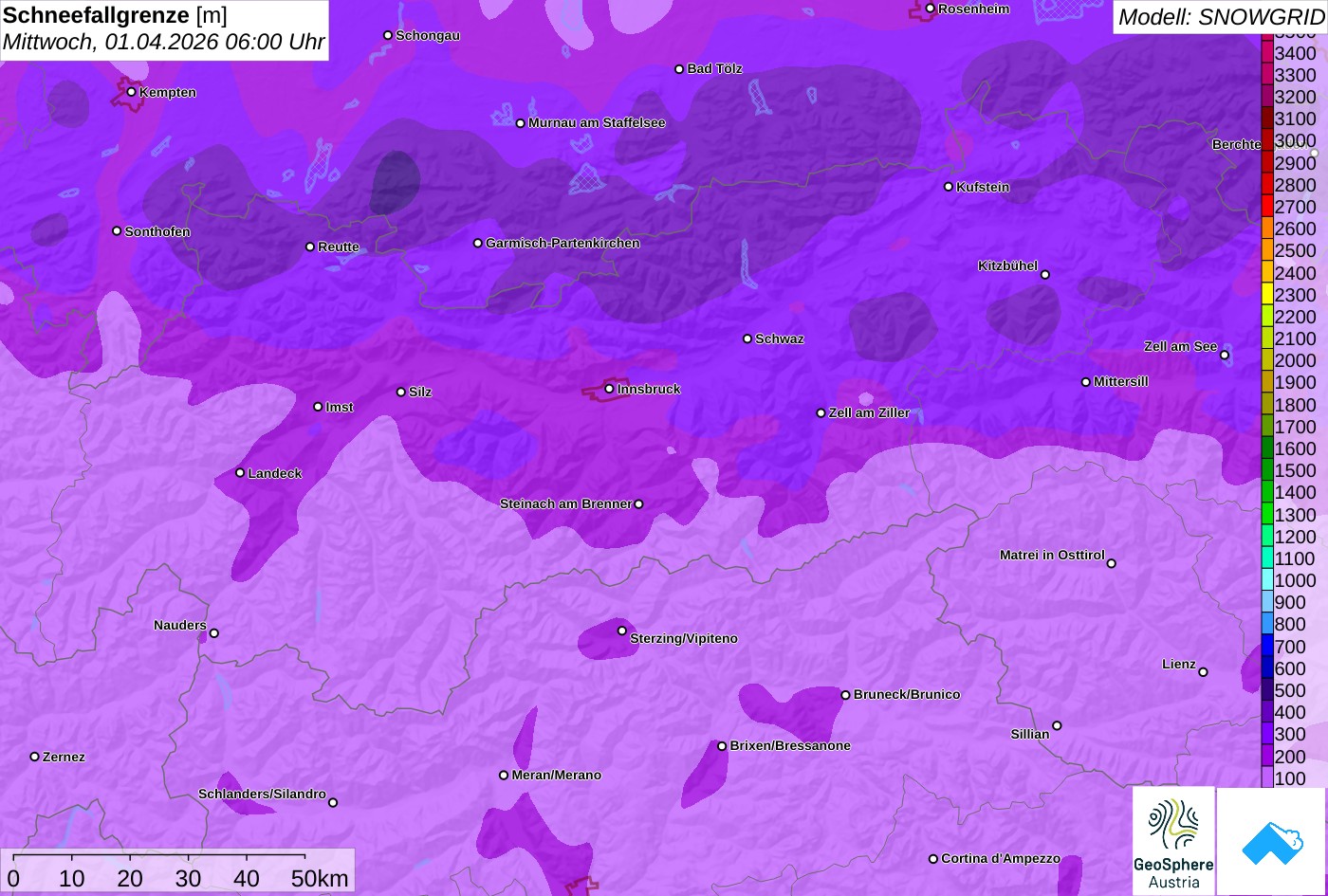Viewport: 1328px width, 896px height.
Task: Select the 700 m blue legend swatch
Action: (x=1267, y=647)
